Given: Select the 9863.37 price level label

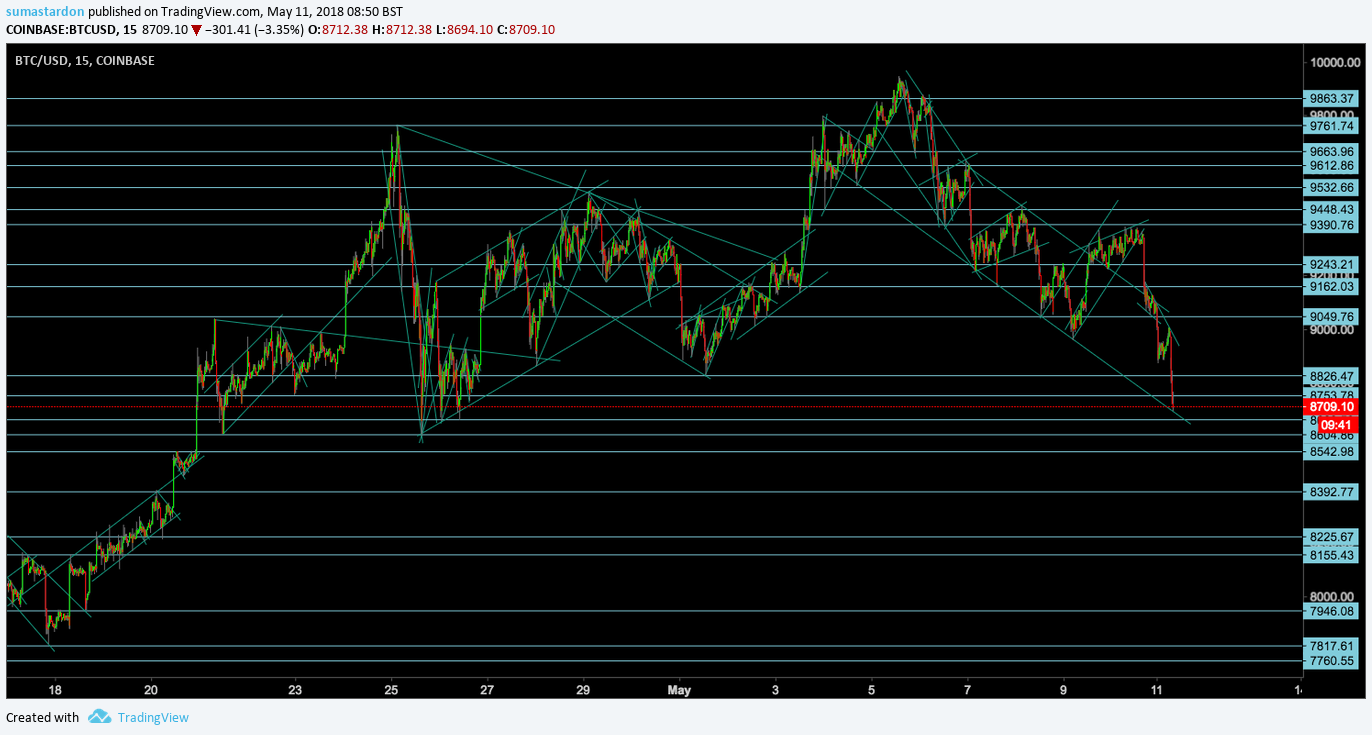Looking at the screenshot, I should (x=1332, y=98).
